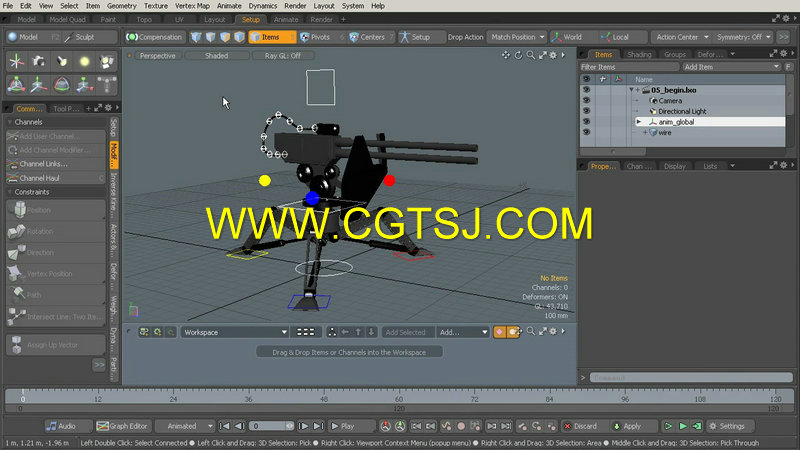Choose the spot light tool icon

pyautogui.click(x=62, y=62)
